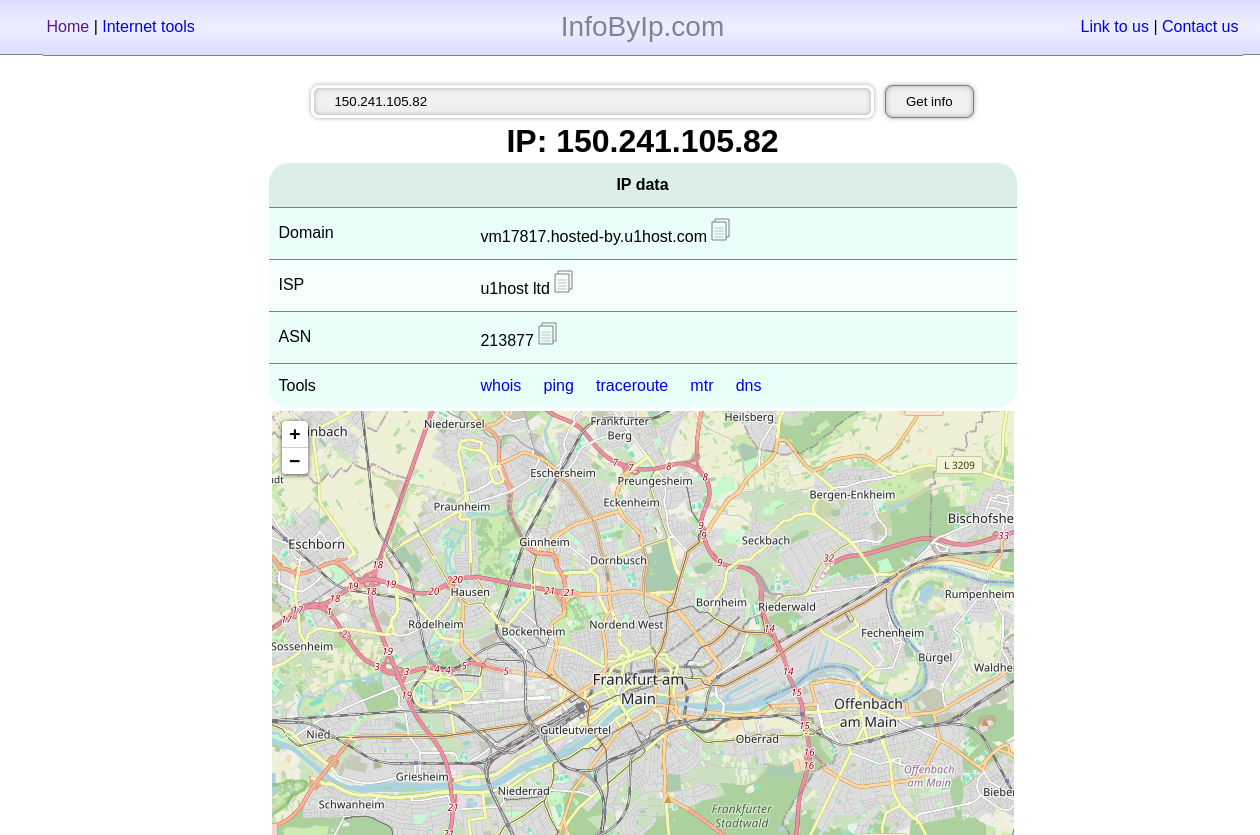Screen dimensions: 1260x835
Task: Go to Internet tools page
Action: pos(148,27)
